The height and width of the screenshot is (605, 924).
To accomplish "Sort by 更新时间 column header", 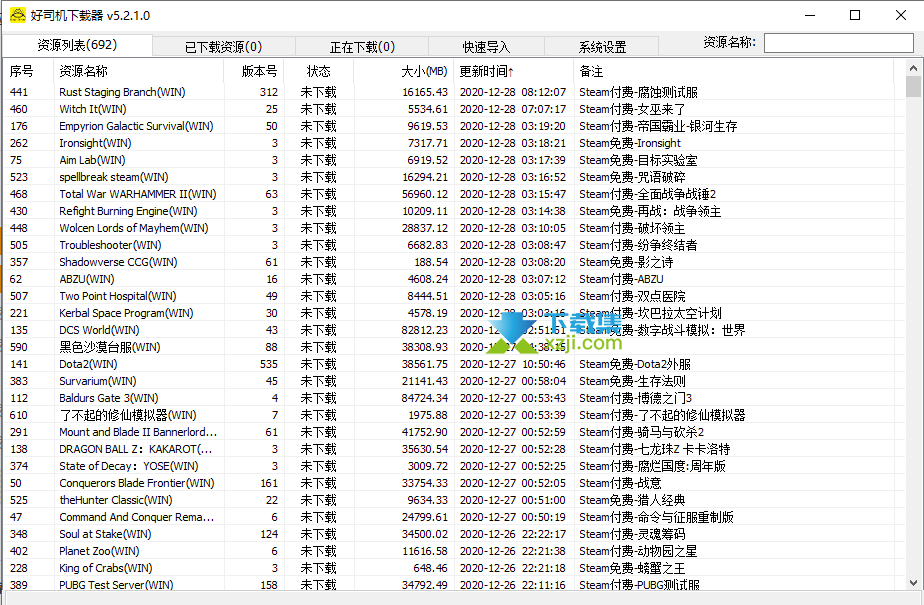I will click(514, 71).
